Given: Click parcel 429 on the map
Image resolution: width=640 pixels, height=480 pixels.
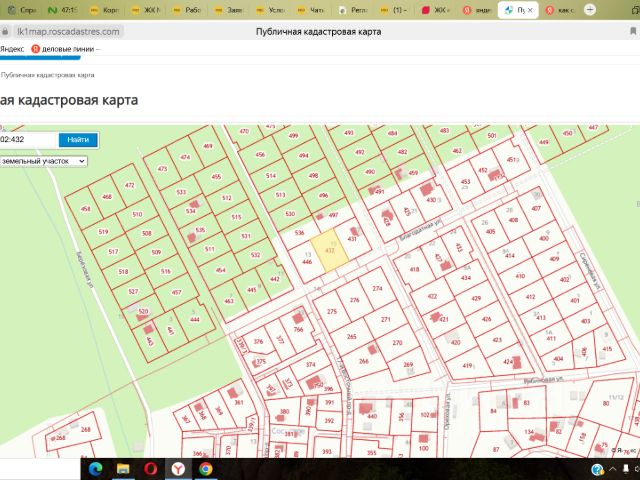Looking at the screenshot, I should [x=476, y=298].
